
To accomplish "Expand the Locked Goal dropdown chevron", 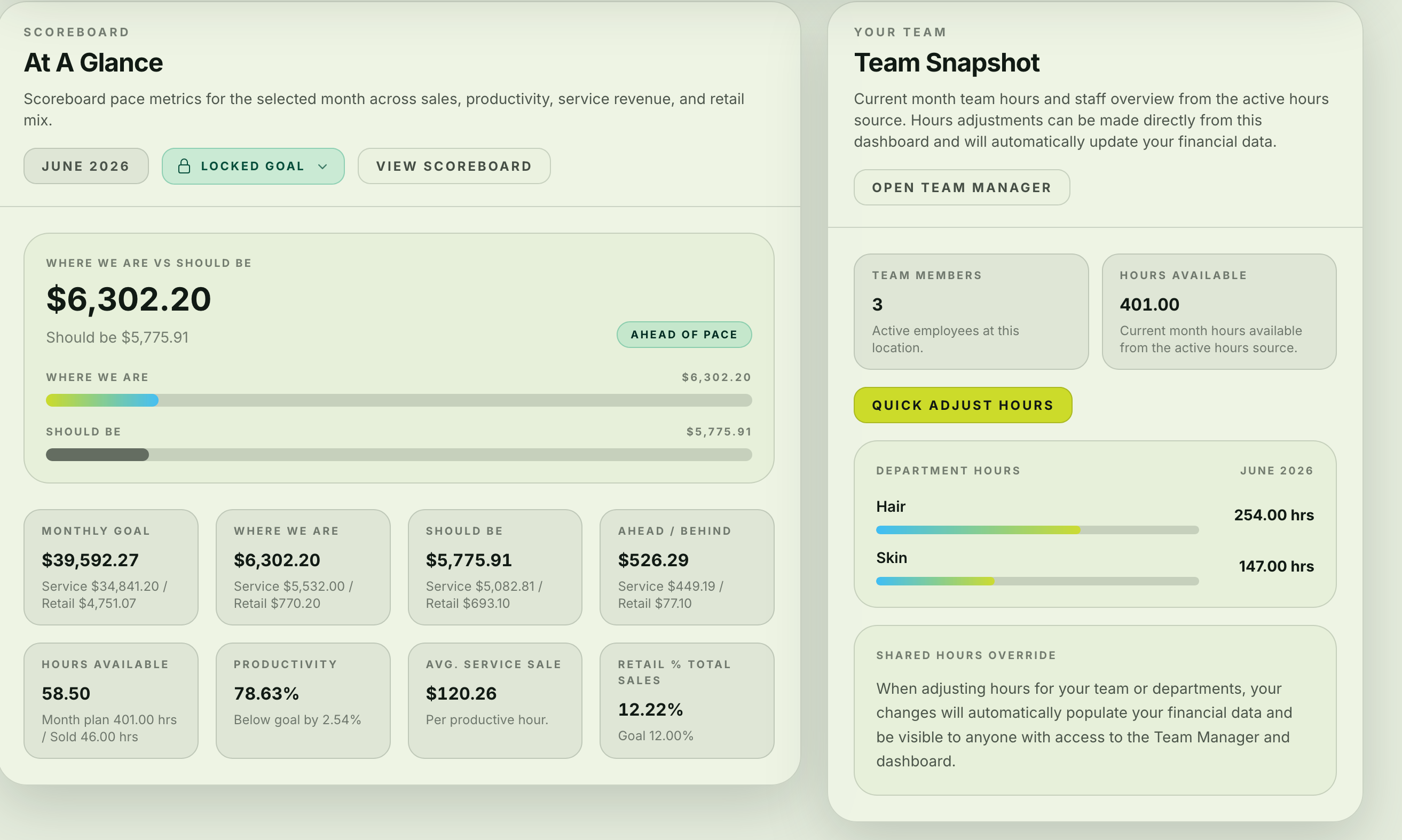I will pyautogui.click(x=323, y=167).
